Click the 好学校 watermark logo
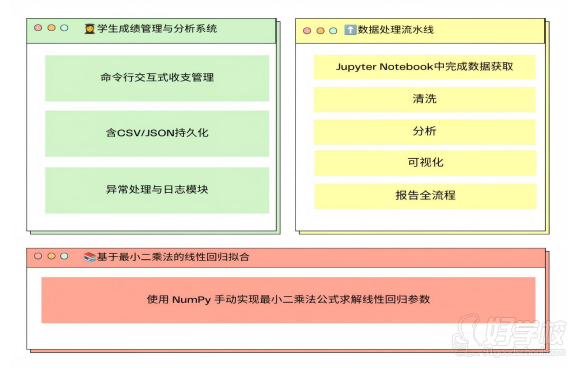Image resolution: width=579 pixels, height=369 pixels. [510, 335]
